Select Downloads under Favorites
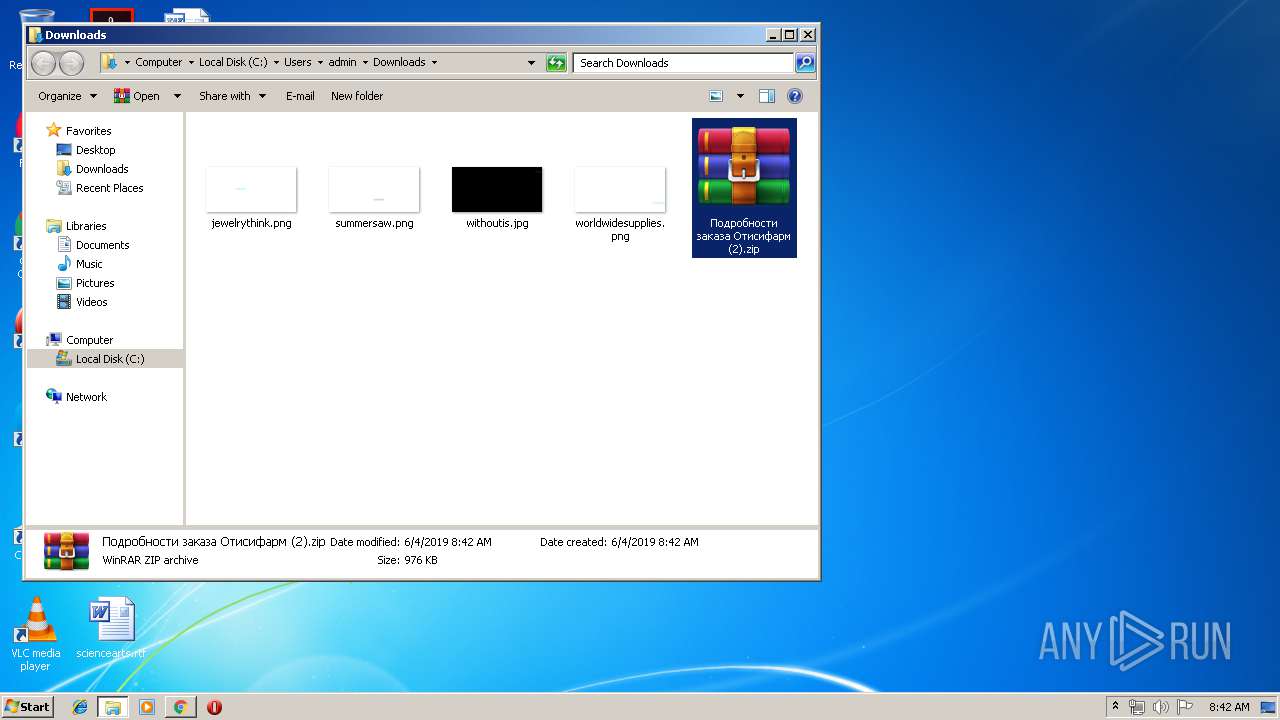 [102, 169]
